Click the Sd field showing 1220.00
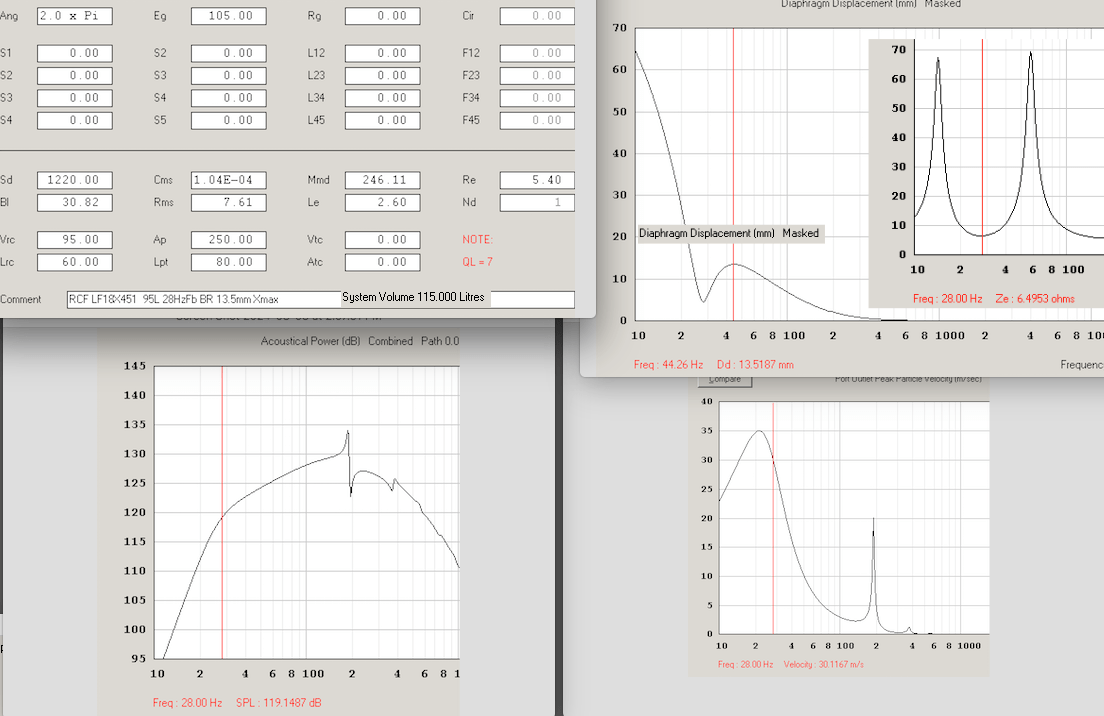1104x716 pixels. click(75, 180)
